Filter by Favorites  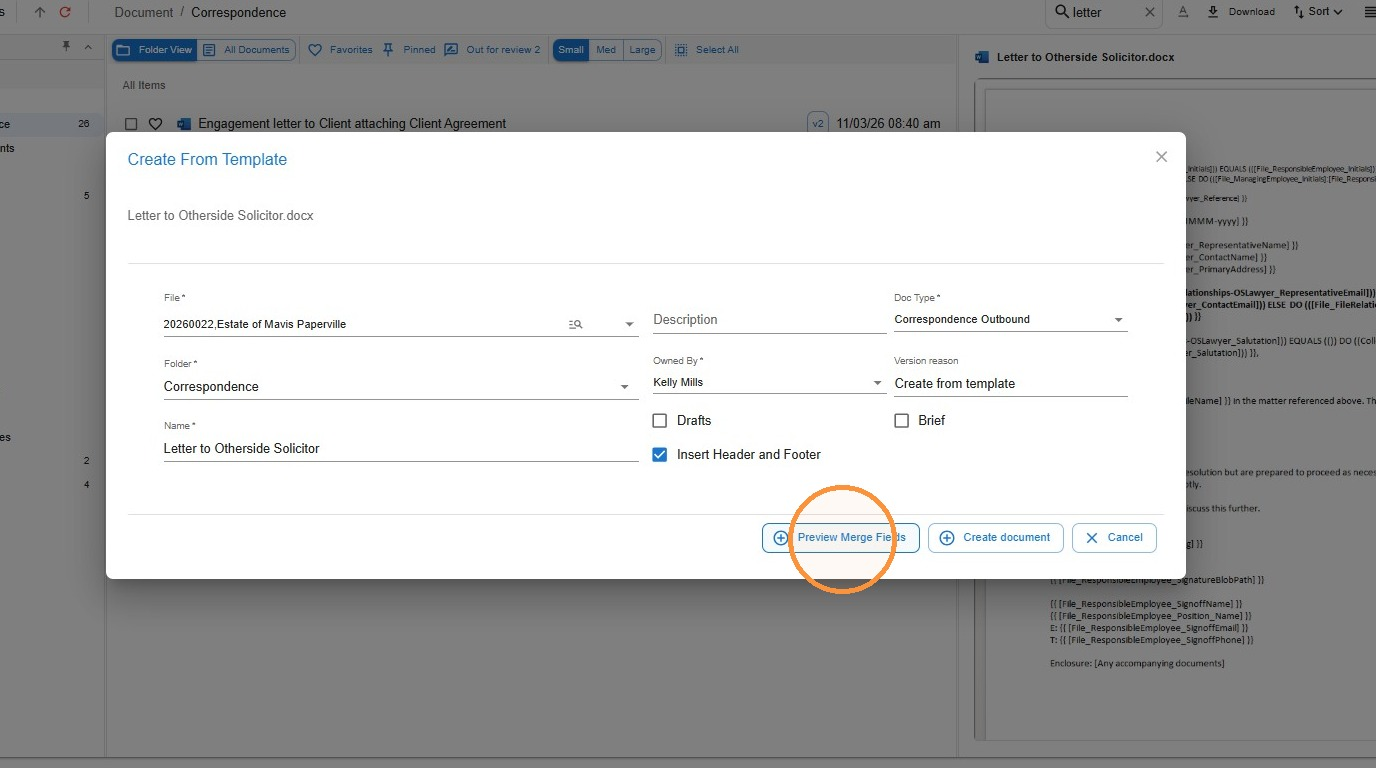340,50
